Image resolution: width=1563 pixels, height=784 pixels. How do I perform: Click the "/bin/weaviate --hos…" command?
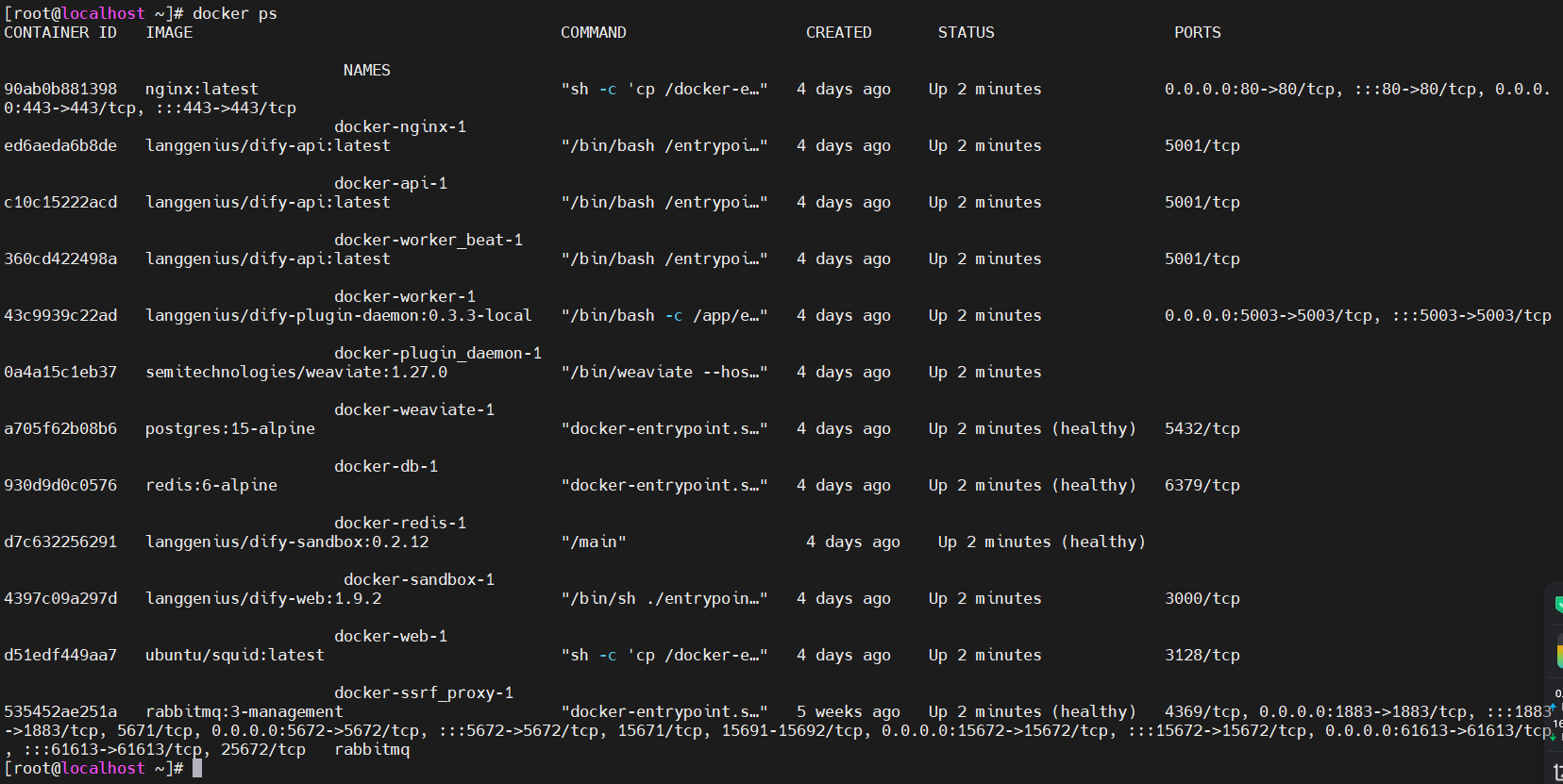[664, 372]
